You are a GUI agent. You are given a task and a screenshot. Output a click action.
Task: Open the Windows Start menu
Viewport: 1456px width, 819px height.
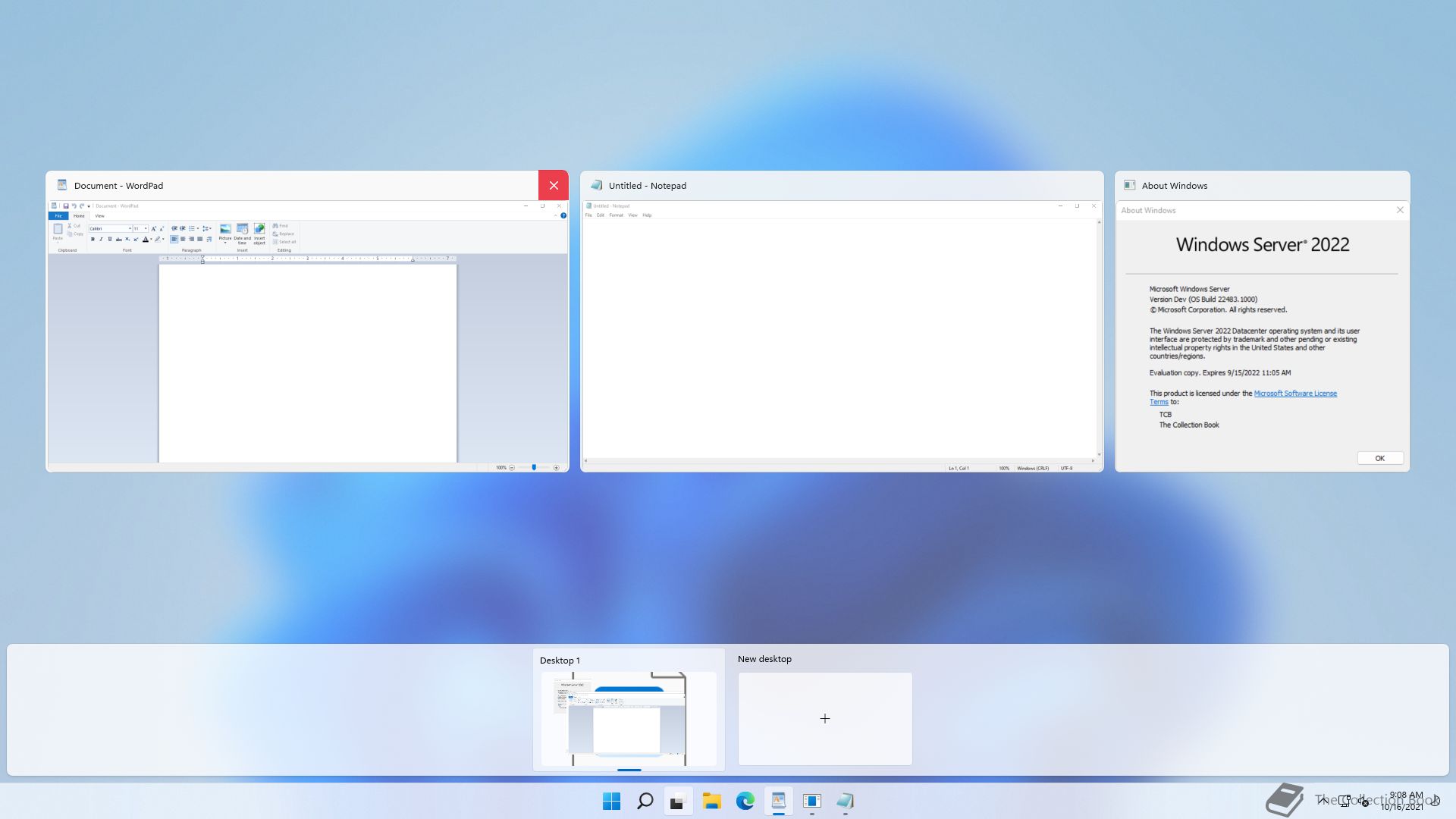611,801
